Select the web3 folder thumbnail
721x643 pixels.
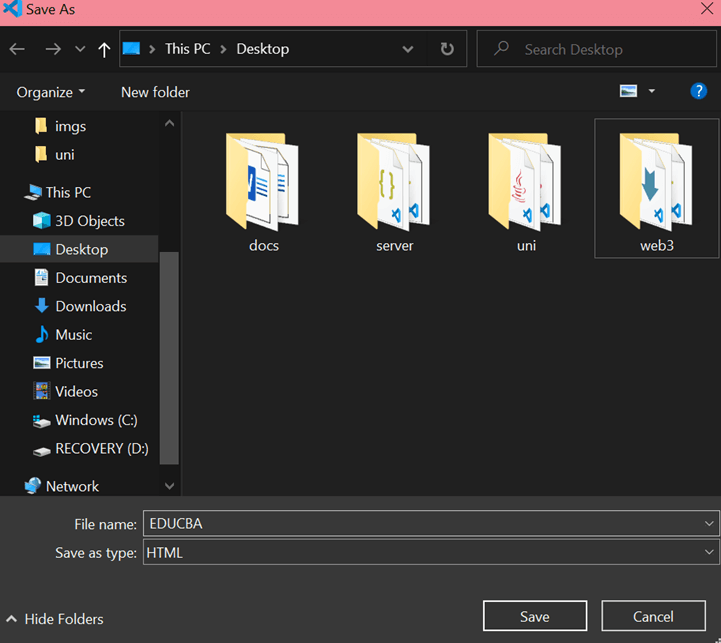[657, 188]
